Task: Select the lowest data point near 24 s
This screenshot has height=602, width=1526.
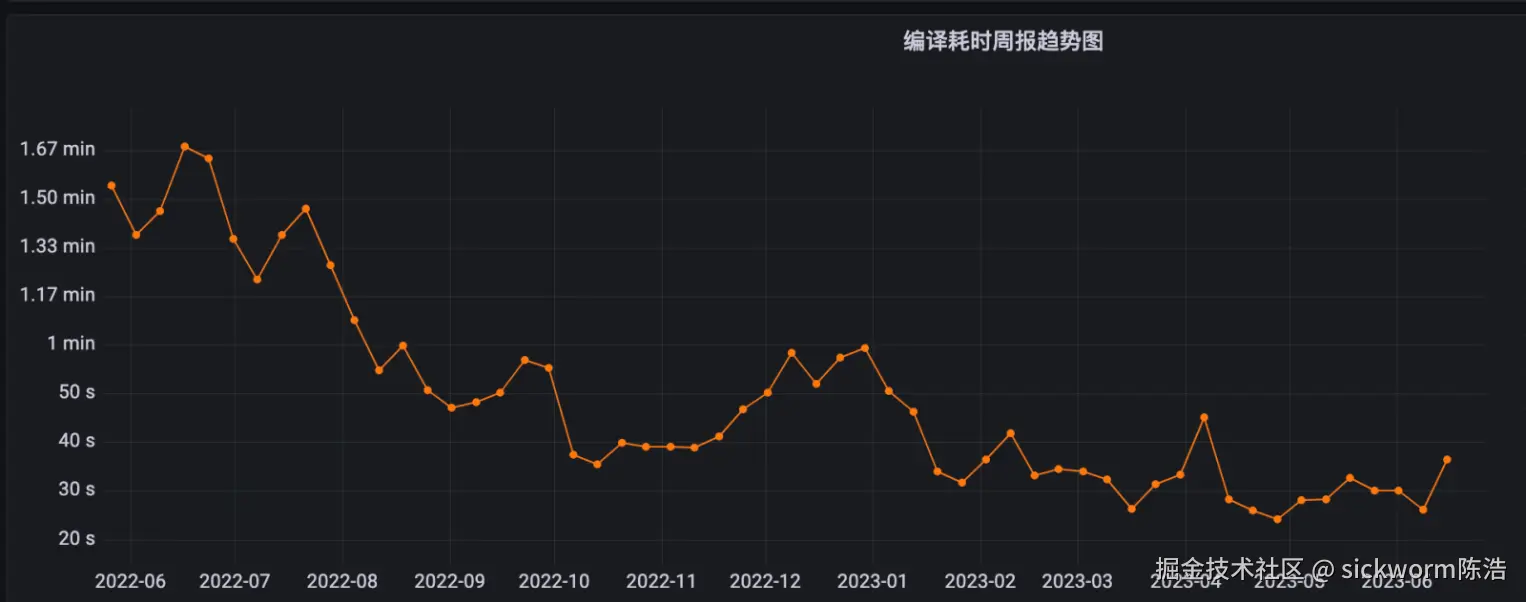Action: [x=1277, y=519]
